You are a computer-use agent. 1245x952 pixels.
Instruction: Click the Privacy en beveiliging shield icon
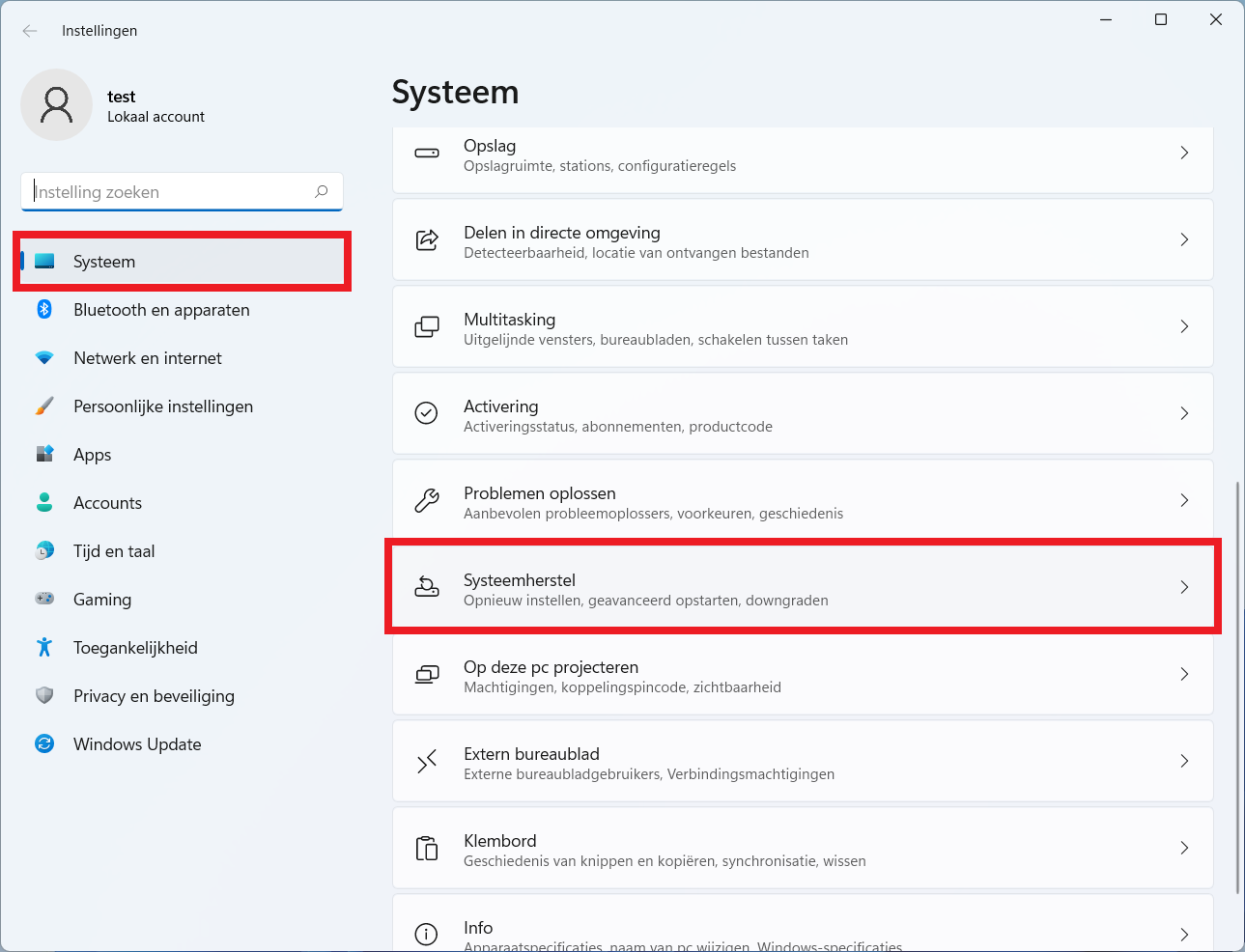44,695
